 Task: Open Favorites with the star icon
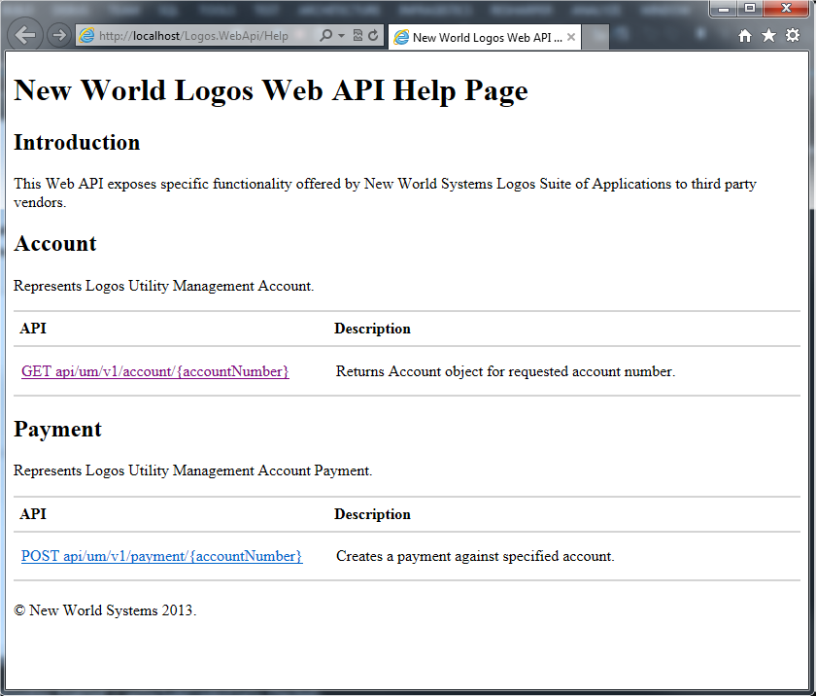pyautogui.click(x=768, y=36)
